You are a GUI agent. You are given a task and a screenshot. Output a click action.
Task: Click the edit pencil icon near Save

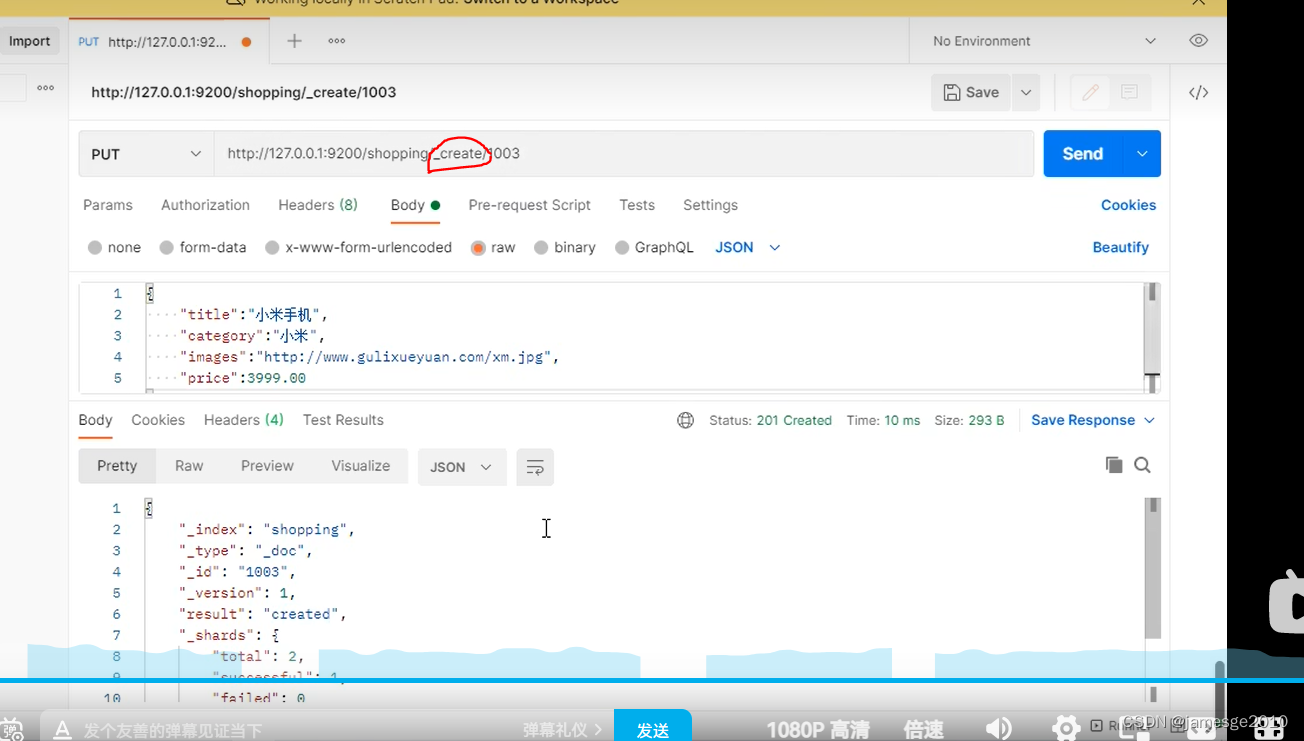click(1091, 92)
